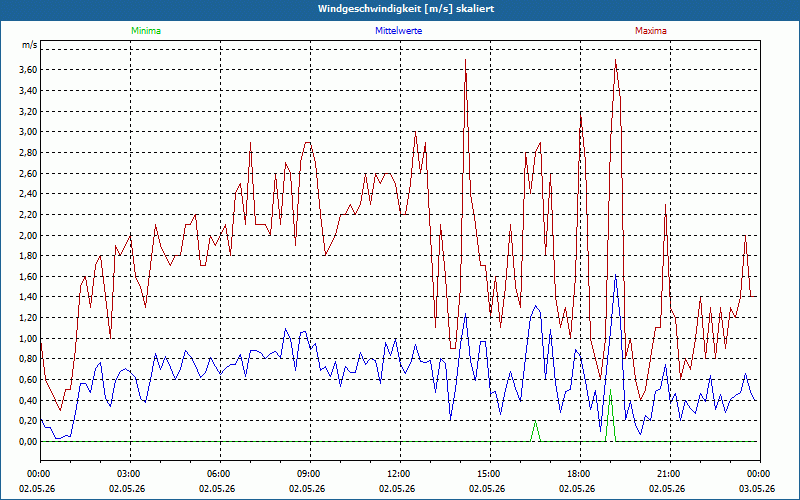The height and width of the screenshot is (500, 800).
Task: Click the 'm/s' unit label
Action: tap(30, 45)
